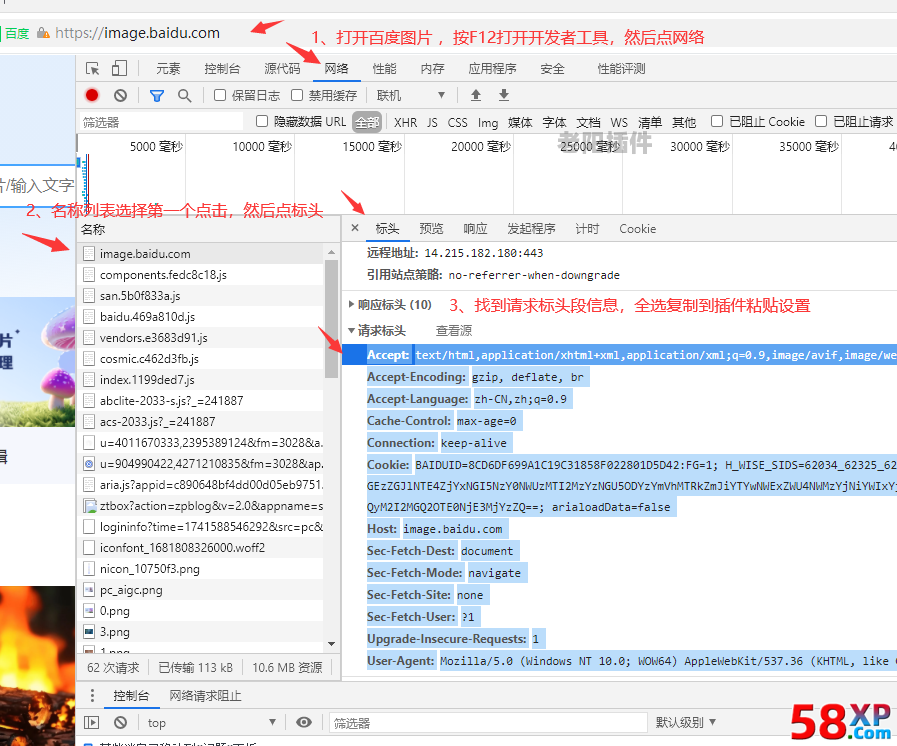Open the 默认级别 log level dropdown
The image size is (897, 746).
[685, 723]
